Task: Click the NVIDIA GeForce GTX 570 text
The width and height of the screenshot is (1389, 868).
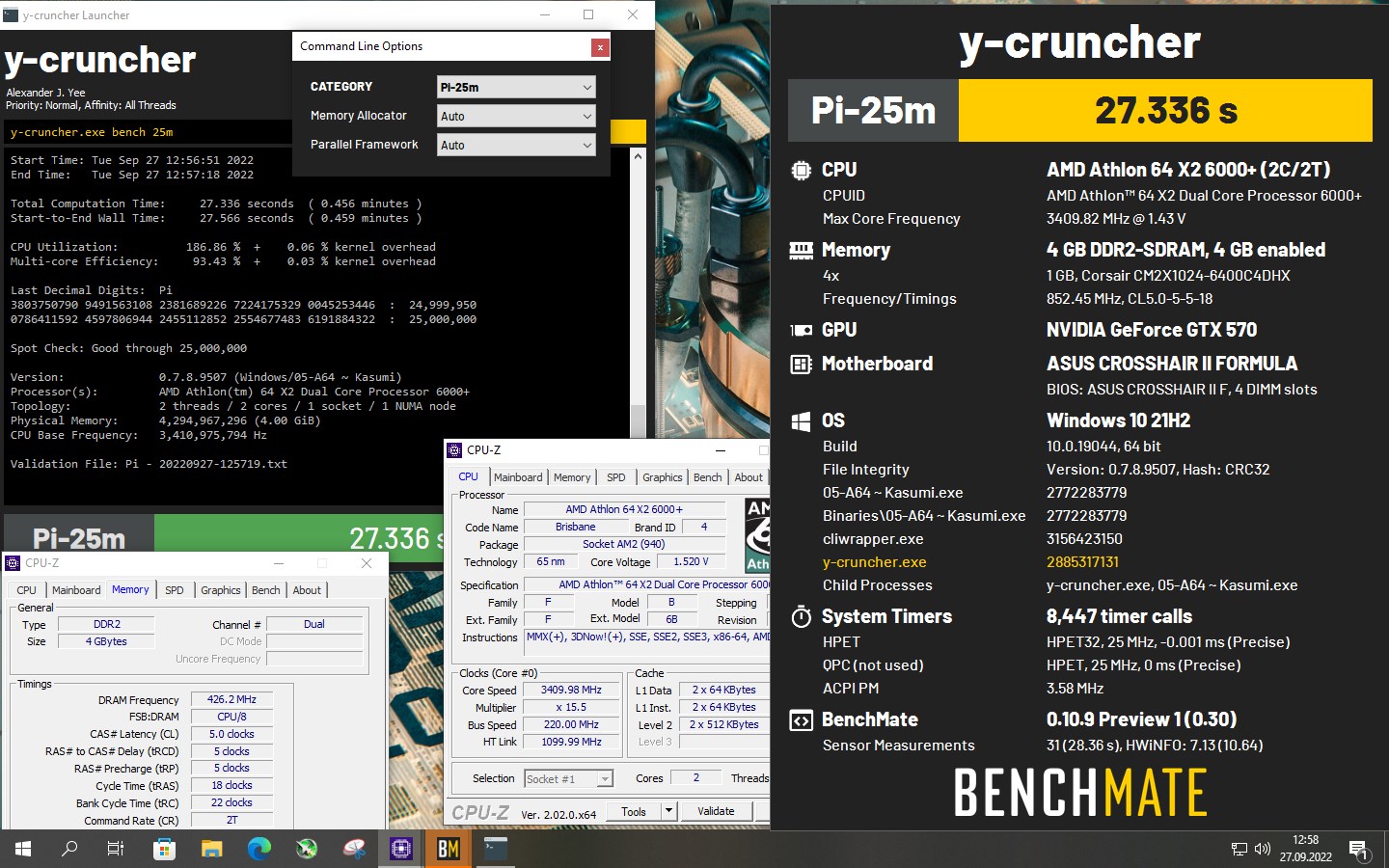Action: tap(1152, 330)
